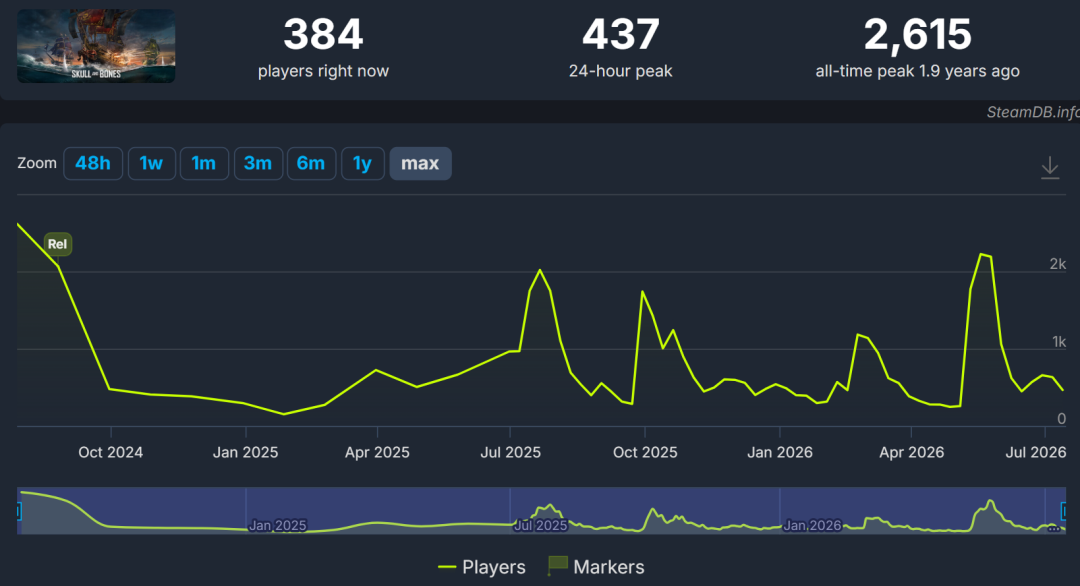Viewport: 1080px width, 586px height.
Task: Click the Apr 2026 axis label
Action: 911,452
